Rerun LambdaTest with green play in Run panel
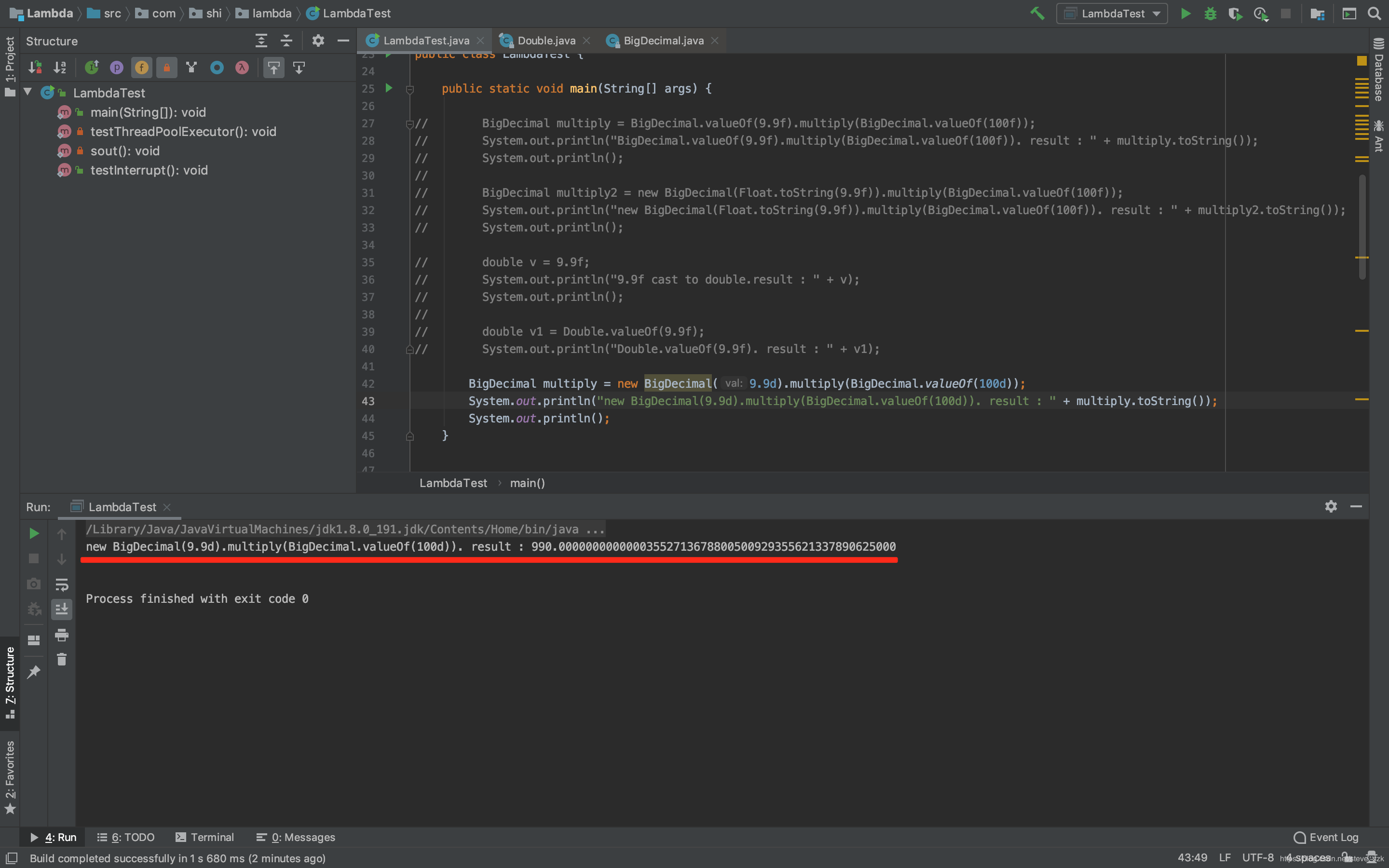The image size is (1389, 868). pos(34,533)
